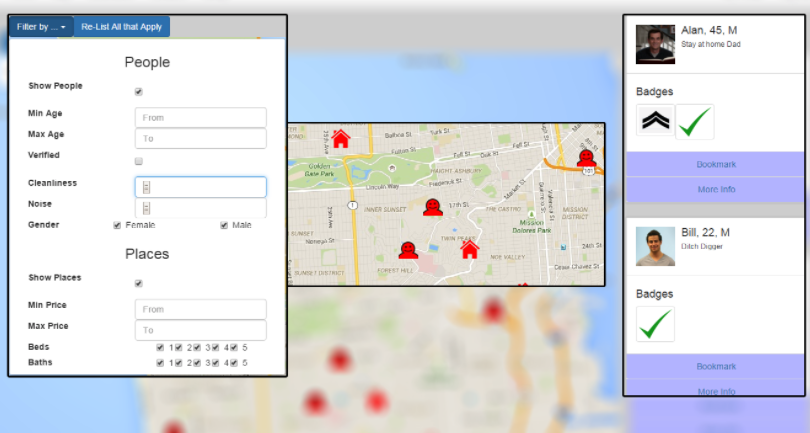The image size is (810, 433).
Task: Uncheck the Baths 5 checkbox
Action: (234, 363)
